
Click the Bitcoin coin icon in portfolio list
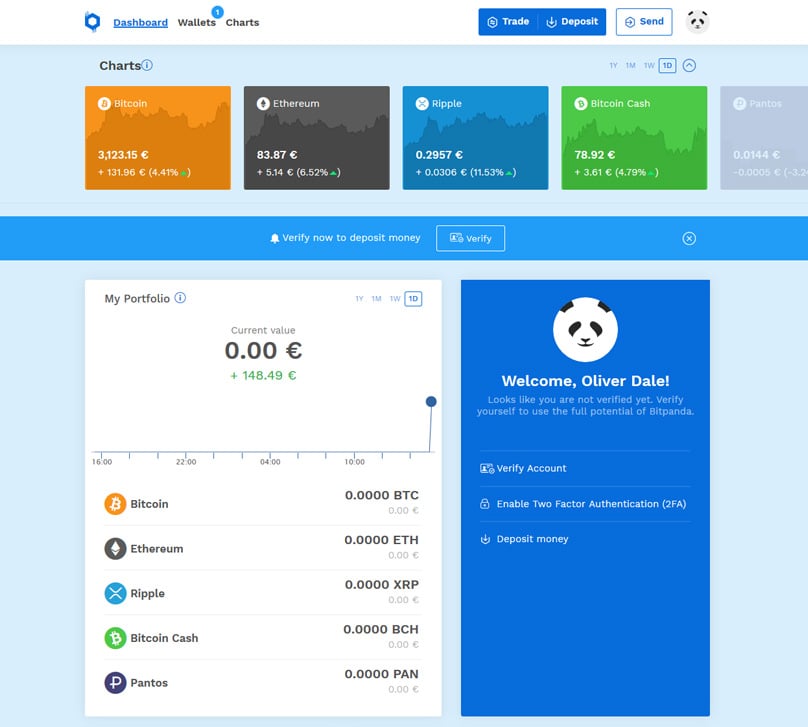click(x=115, y=504)
